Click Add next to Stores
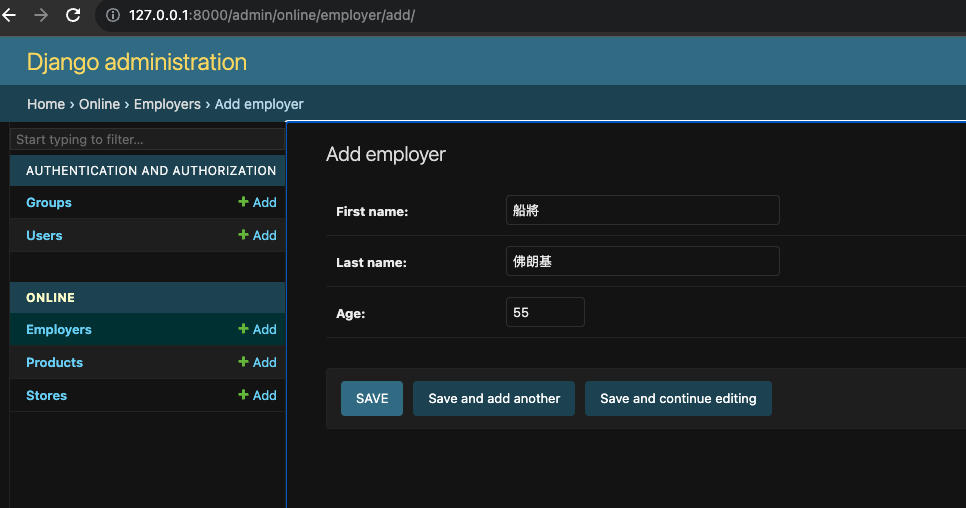The image size is (966, 508). [257, 395]
